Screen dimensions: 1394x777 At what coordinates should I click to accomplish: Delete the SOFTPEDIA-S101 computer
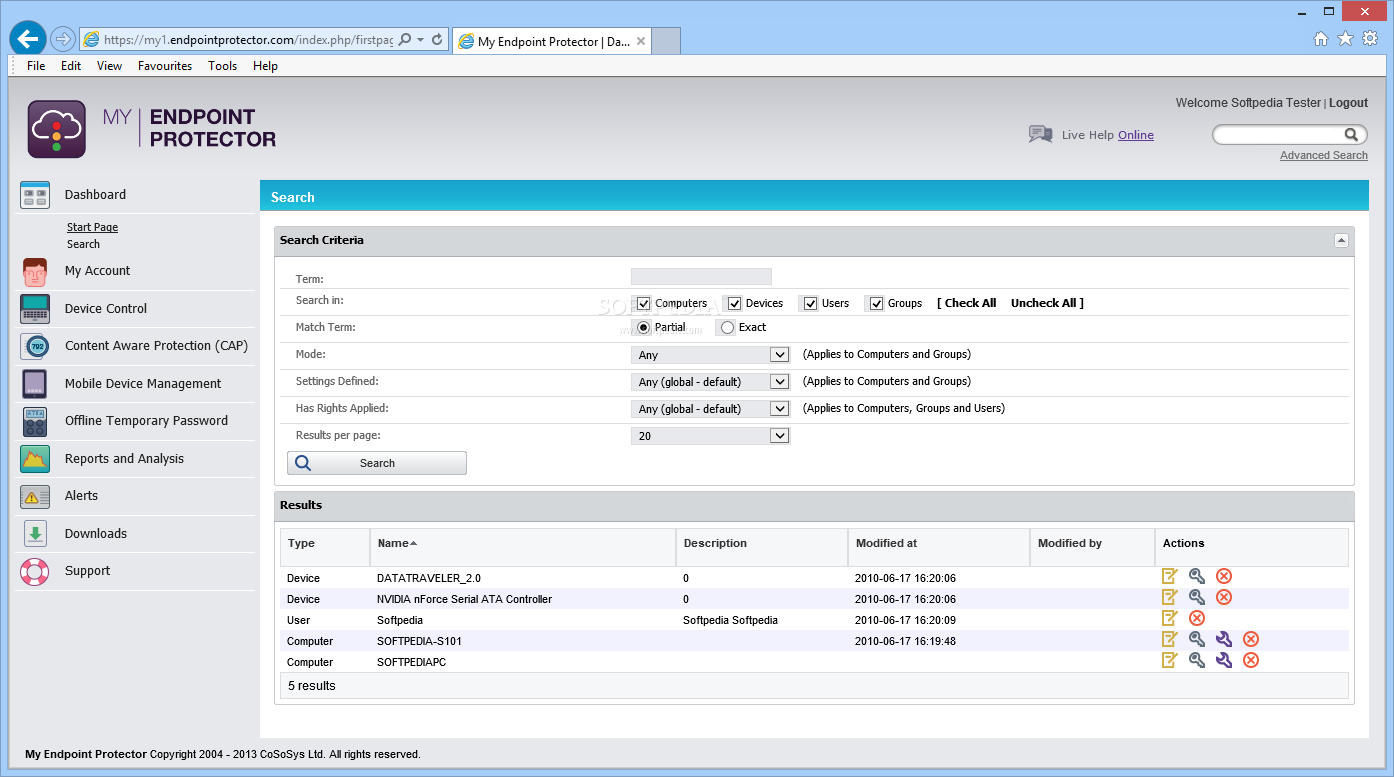click(x=1250, y=639)
